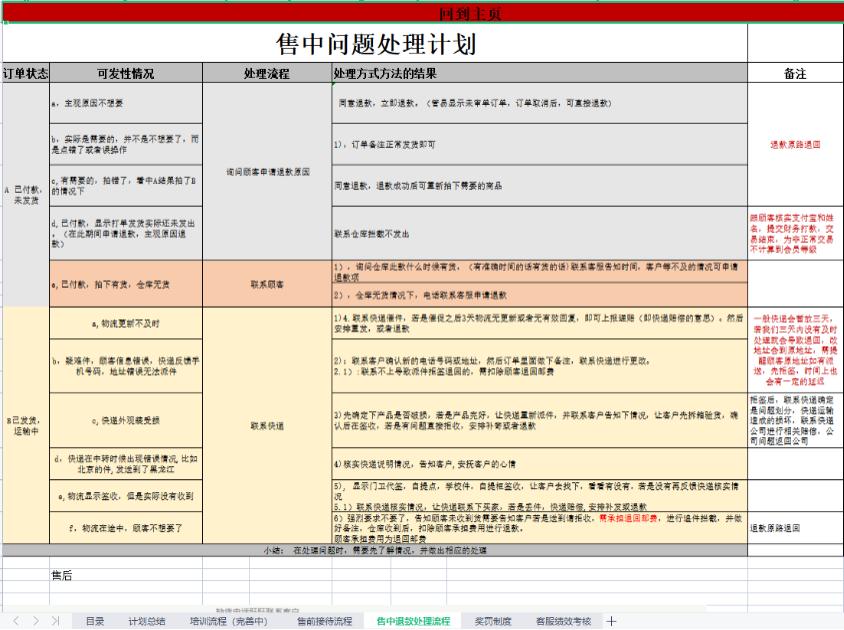Select the red 退款原路退回 note cell
Screen dimensions: 844x630
[795, 145]
